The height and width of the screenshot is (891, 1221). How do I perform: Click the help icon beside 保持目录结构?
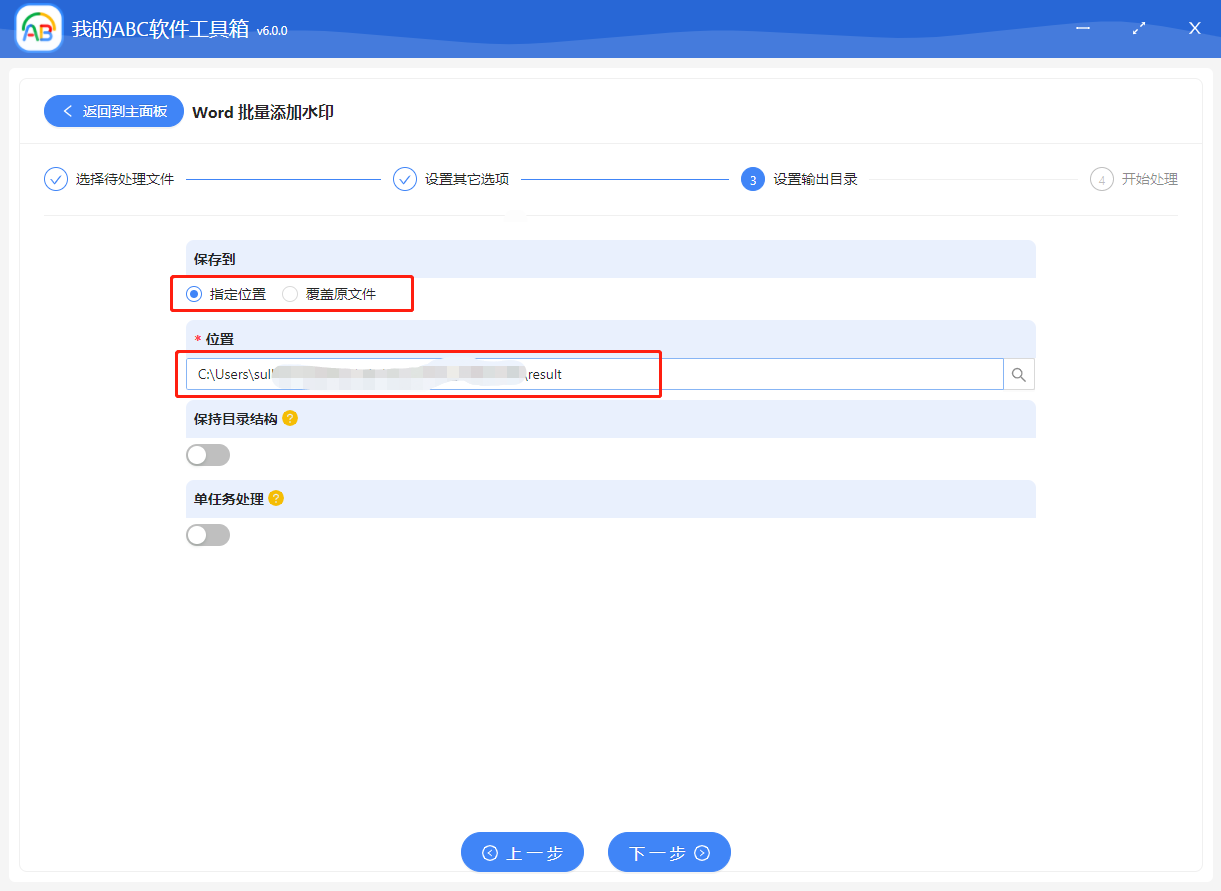click(x=290, y=419)
